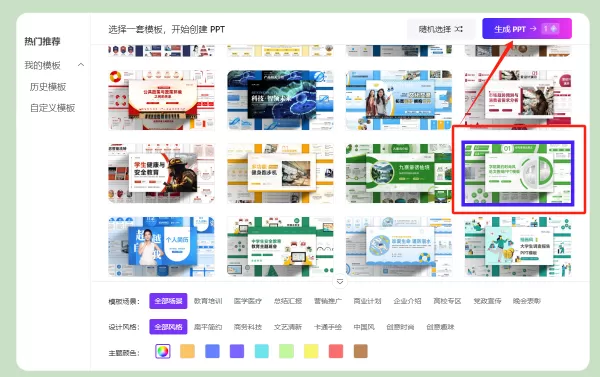The width and height of the screenshot is (600, 377).
Task: Click the 生成 PPT button
Action: pyautogui.click(x=527, y=29)
